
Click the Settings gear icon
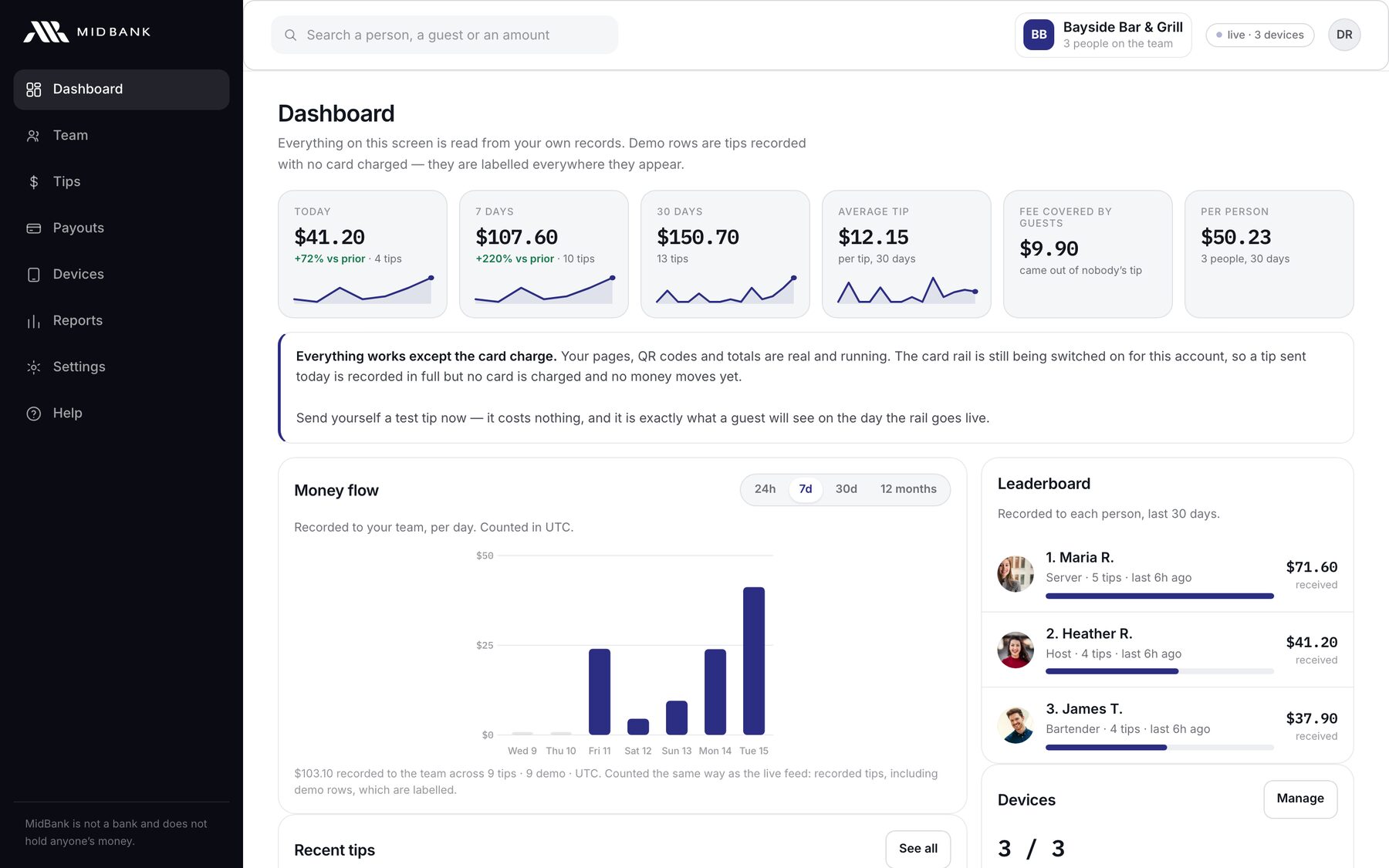[33, 367]
